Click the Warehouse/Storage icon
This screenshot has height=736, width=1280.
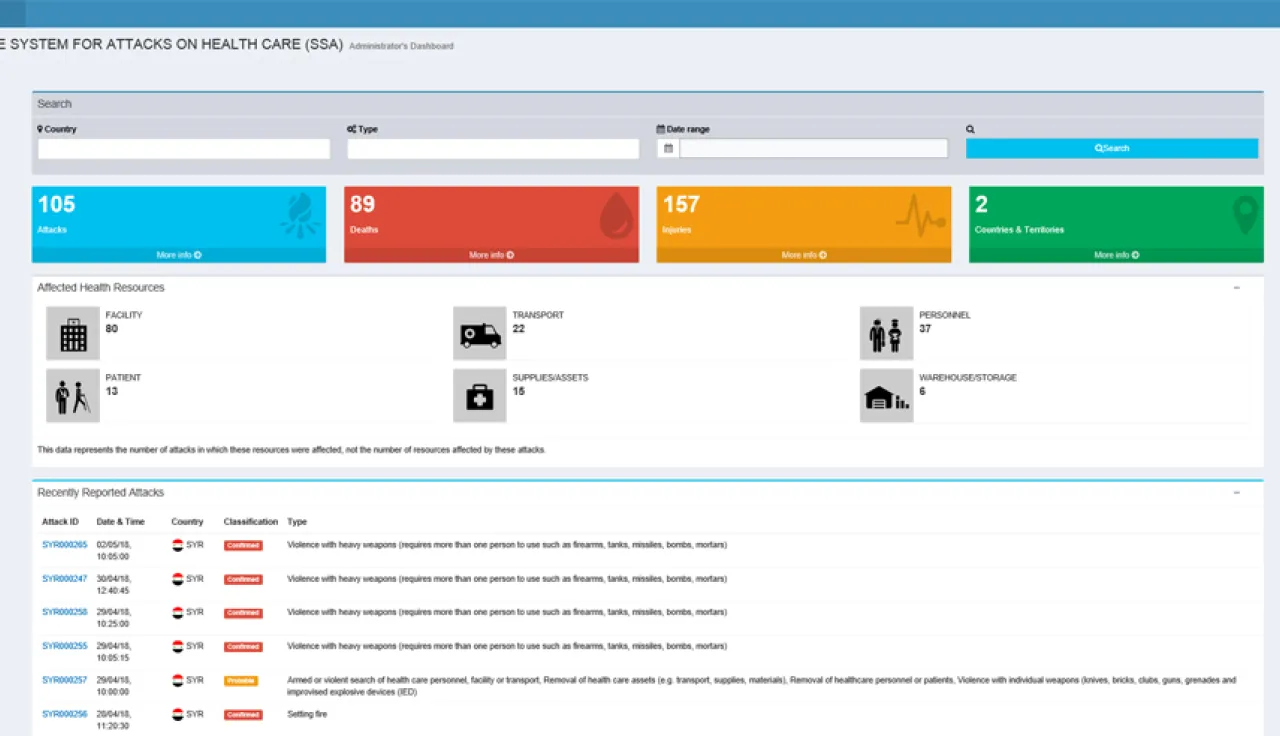(886, 396)
